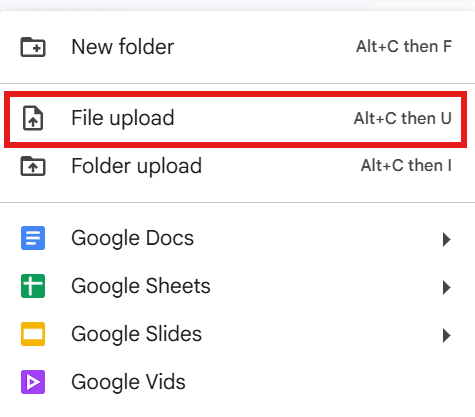Viewport: 475px width, 417px height.
Task: Click the green Google Sheets icon
Action: point(33,286)
